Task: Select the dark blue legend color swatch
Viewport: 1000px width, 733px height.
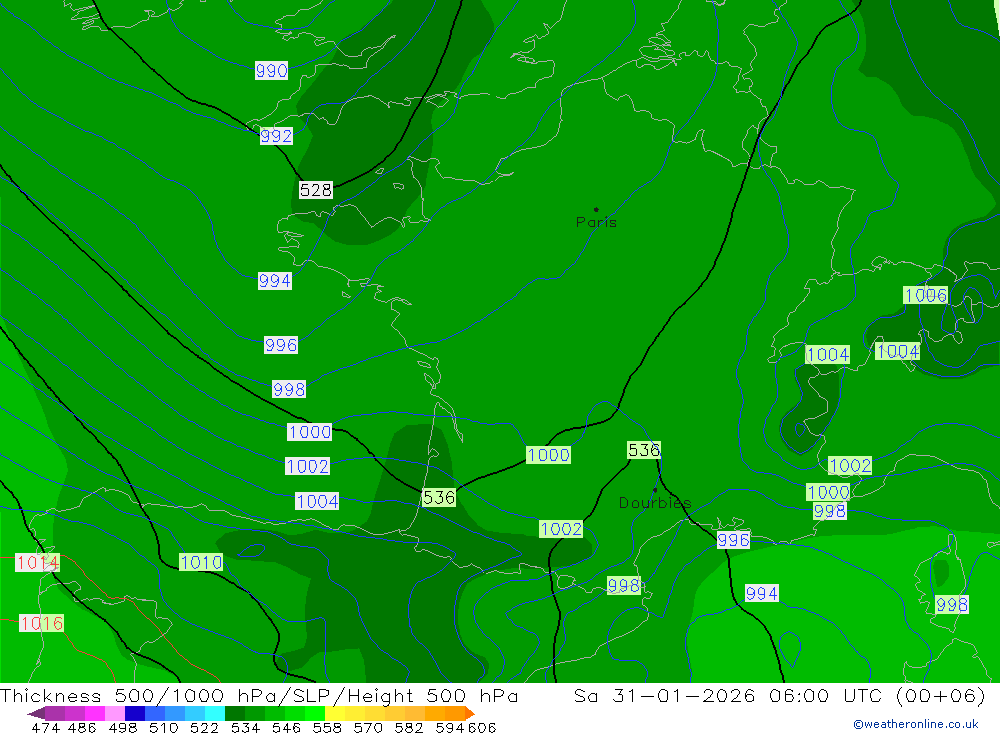Action: point(135,713)
